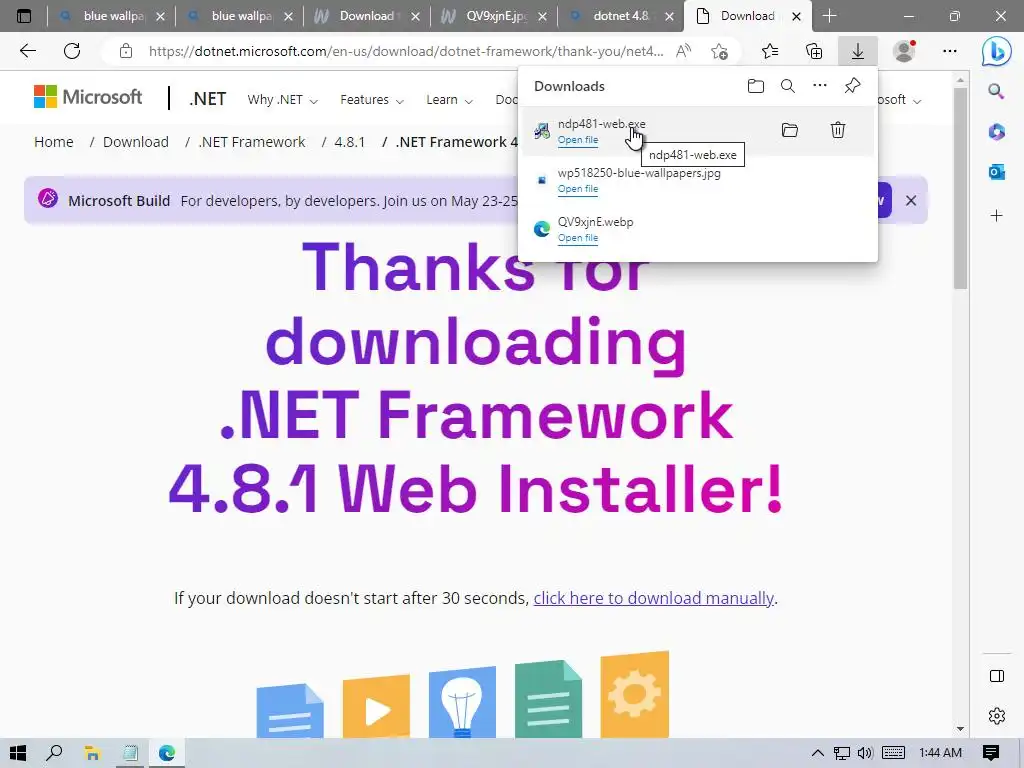The height and width of the screenshot is (768, 1024).
Task: Click the QV9xjnE.webp file name
Action: click(596, 222)
